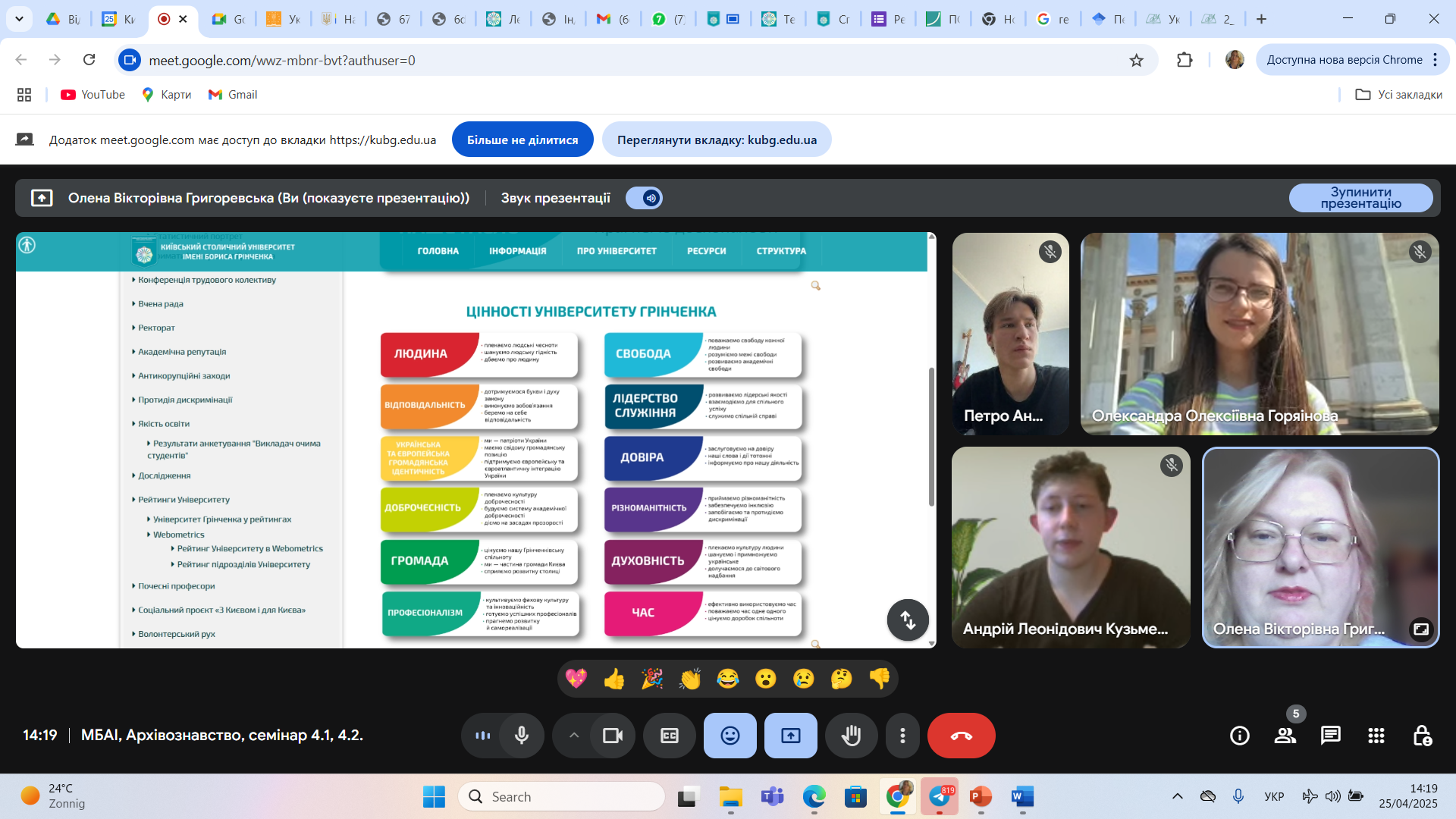Click the Зупинити презентацію button
Screen dimensions: 1456x819
point(1360,198)
